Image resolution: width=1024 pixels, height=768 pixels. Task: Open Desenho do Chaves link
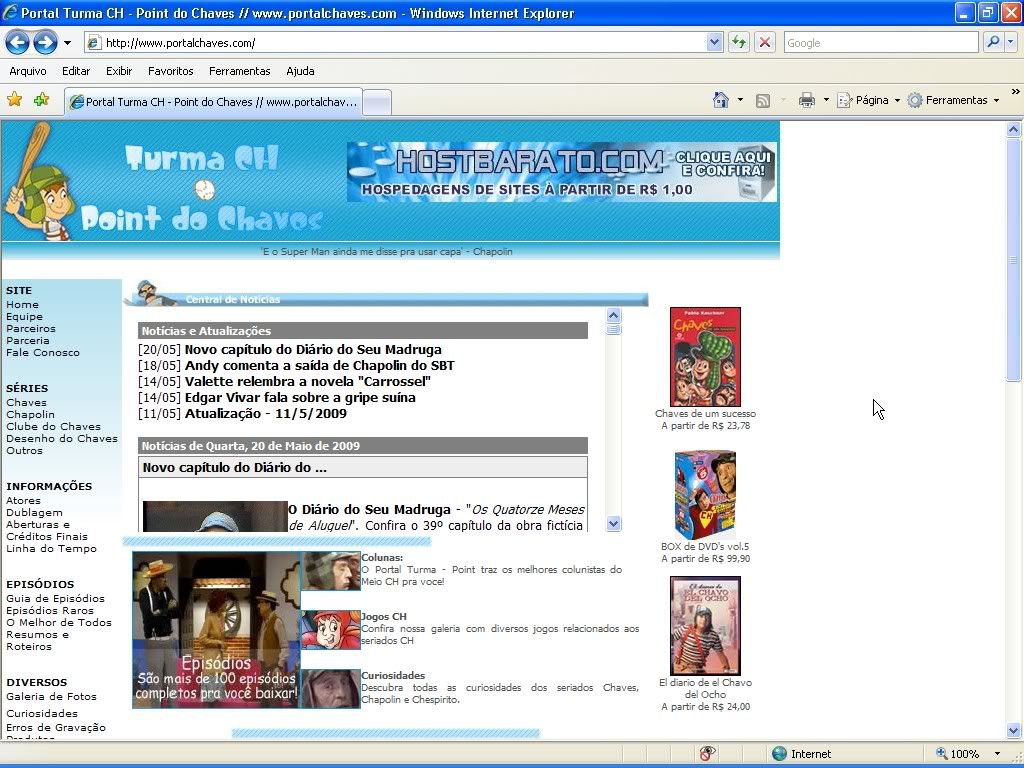pyautogui.click(x=62, y=439)
